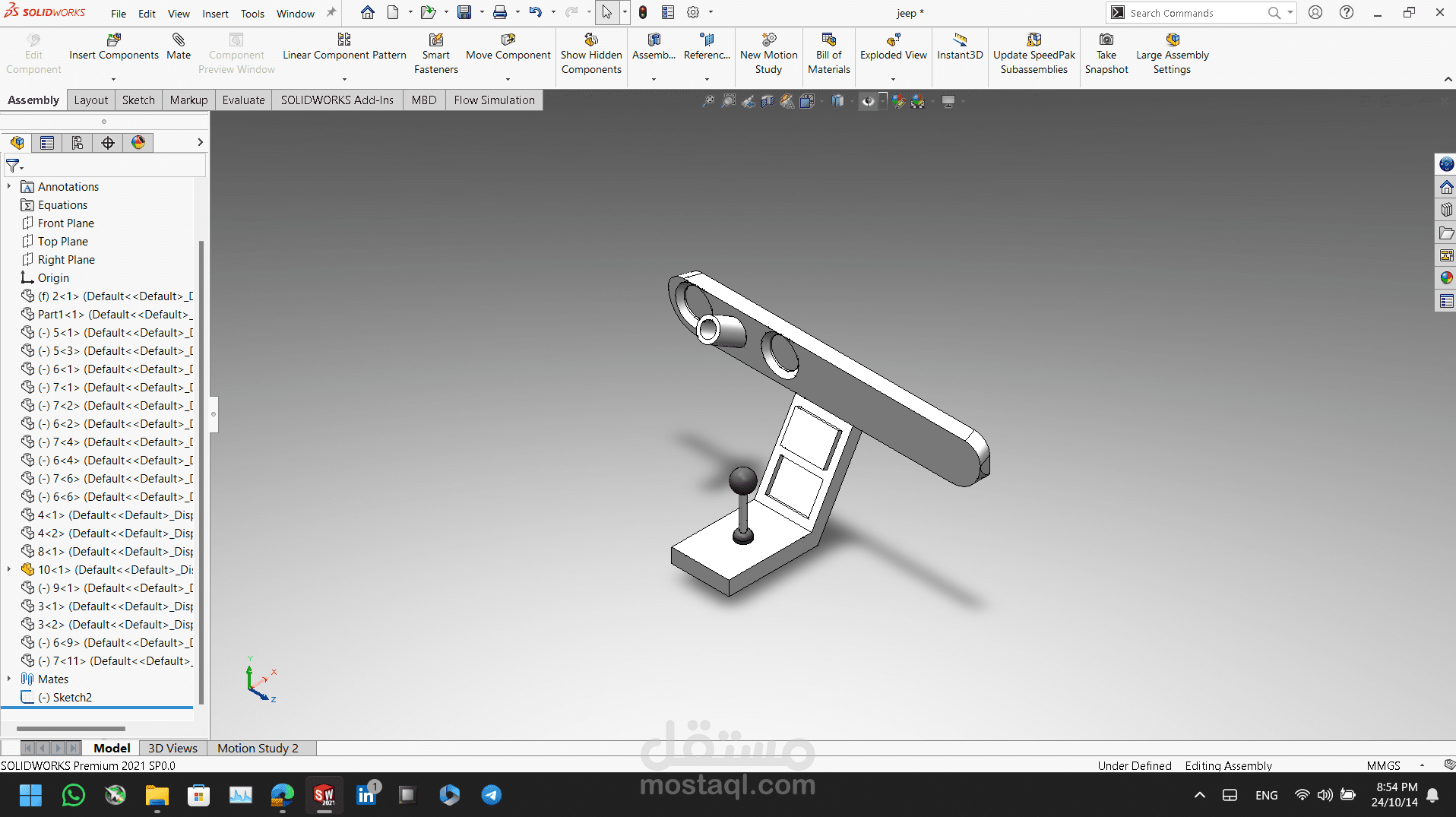The height and width of the screenshot is (817, 1456).
Task: Open Bill of Materials
Action: (829, 54)
